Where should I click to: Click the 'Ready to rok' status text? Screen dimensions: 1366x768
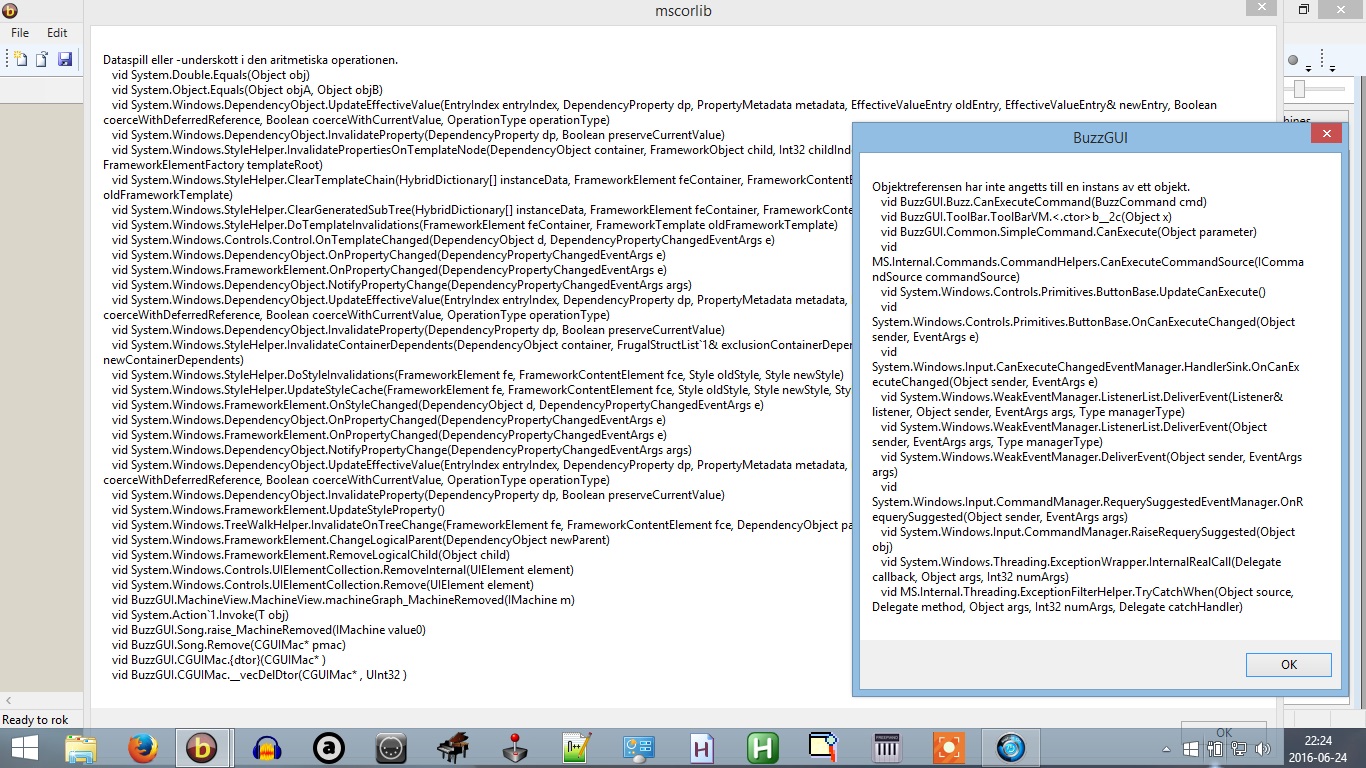[36, 720]
